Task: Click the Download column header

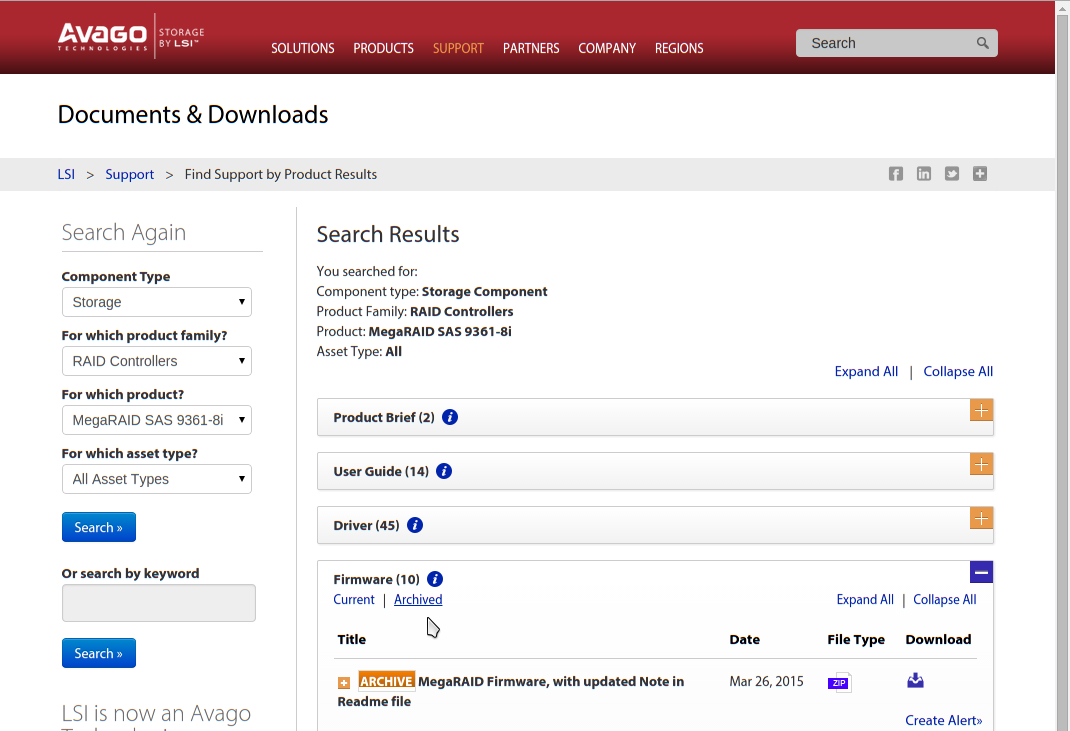Action: [x=938, y=640]
